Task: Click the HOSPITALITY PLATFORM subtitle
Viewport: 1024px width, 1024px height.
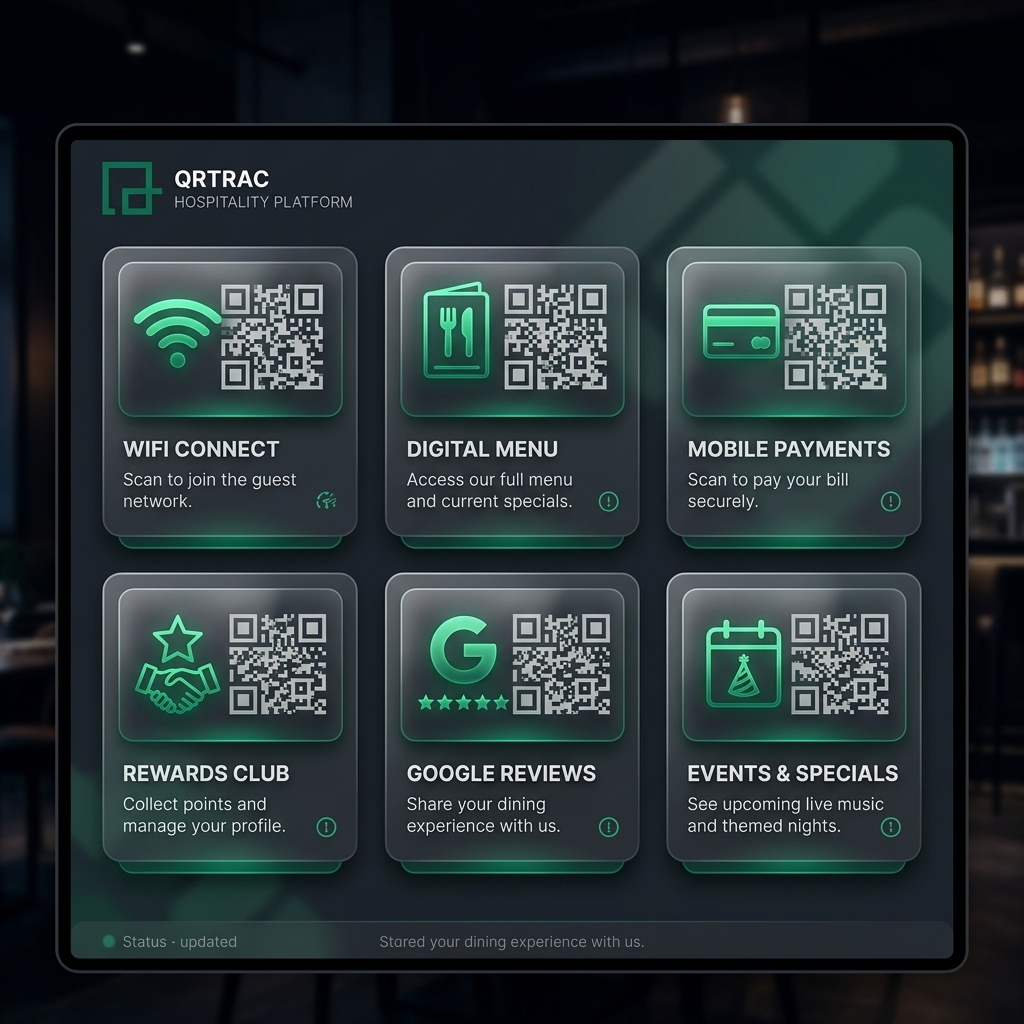Action: click(x=263, y=202)
